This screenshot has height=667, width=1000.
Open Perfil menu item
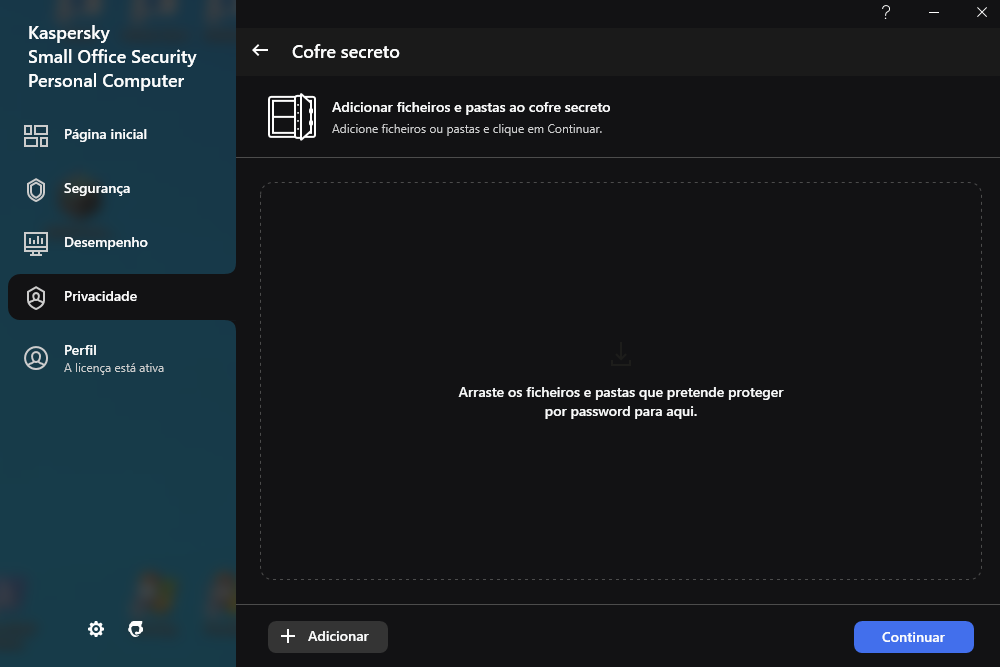coord(122,358)
